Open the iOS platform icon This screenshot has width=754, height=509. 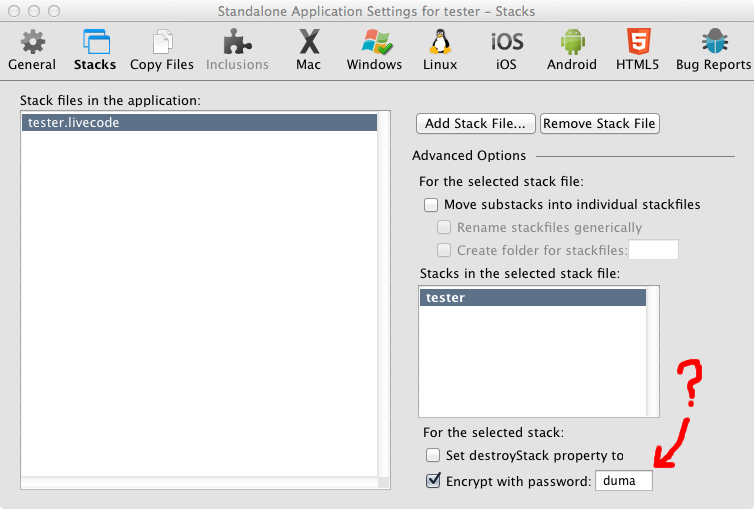click(507, 42)
